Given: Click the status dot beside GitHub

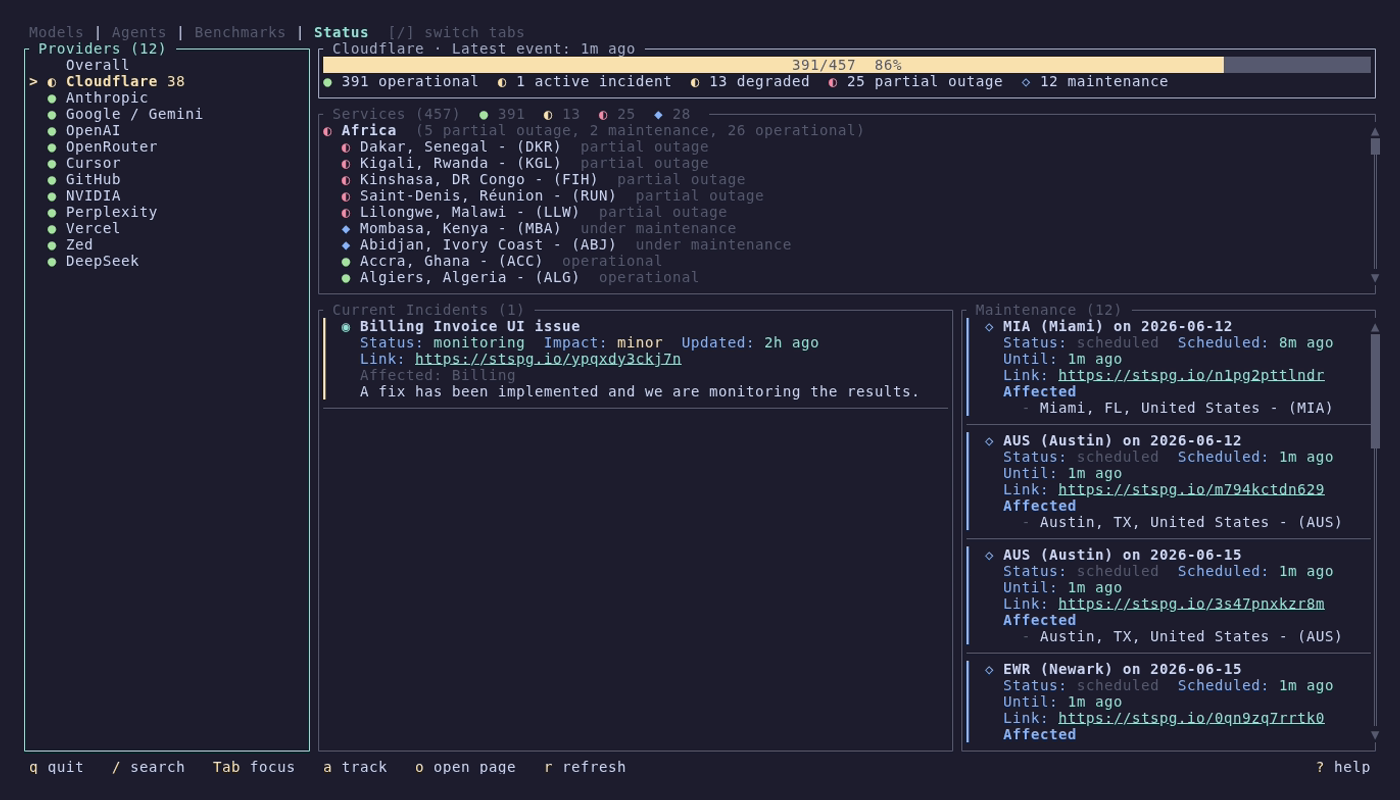Looking at the screenshot, I should pyautogui.click(x=52, y=179).
